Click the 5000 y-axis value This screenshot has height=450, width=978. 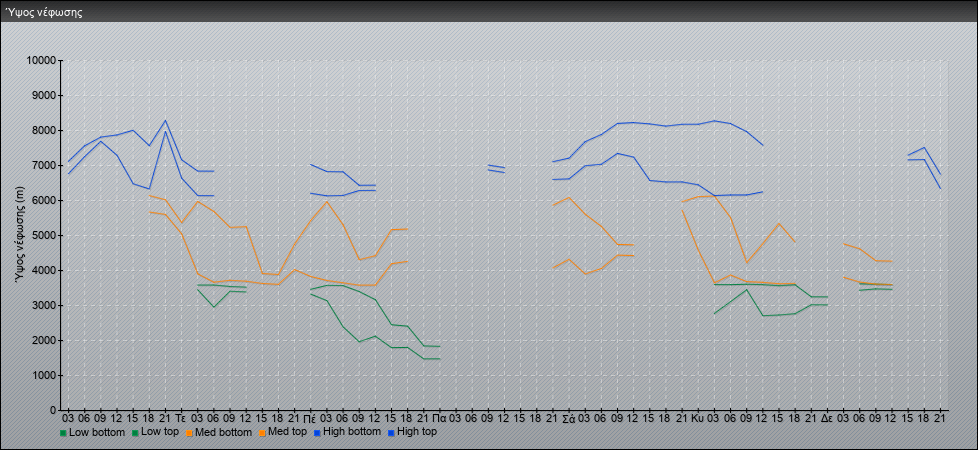point(44,235)
